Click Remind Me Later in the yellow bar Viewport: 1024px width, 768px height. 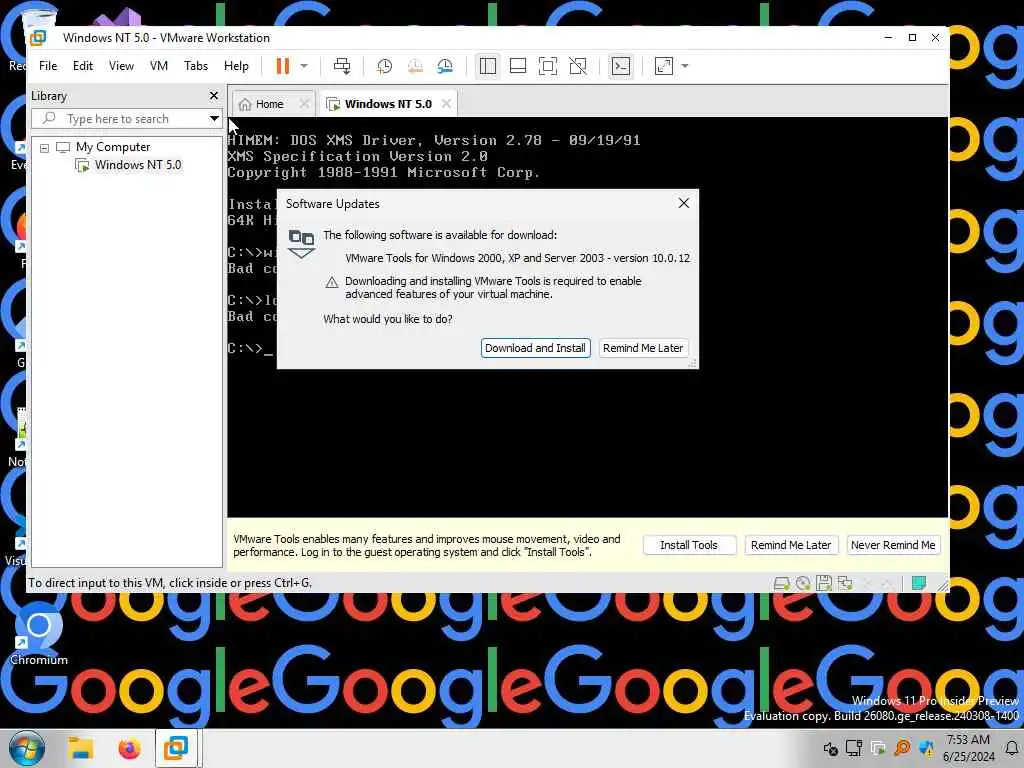(791, 545)
